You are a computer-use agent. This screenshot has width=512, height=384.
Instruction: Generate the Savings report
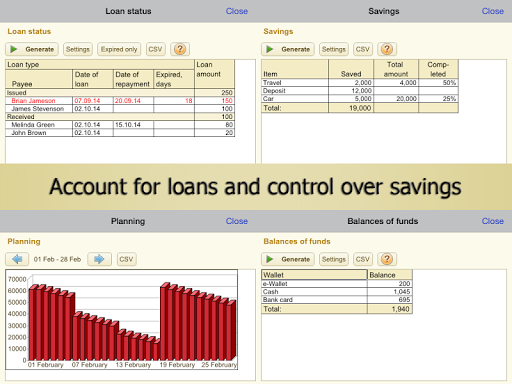point(288,49)
